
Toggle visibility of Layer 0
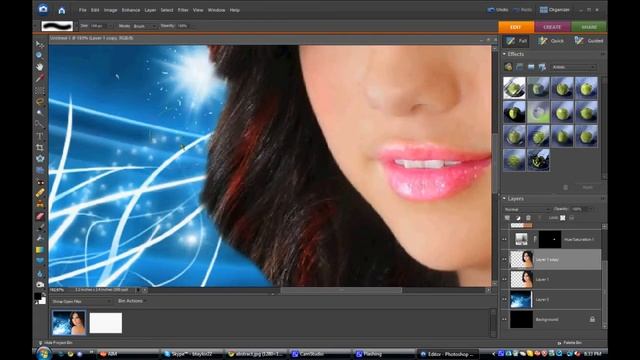point(504,300)
